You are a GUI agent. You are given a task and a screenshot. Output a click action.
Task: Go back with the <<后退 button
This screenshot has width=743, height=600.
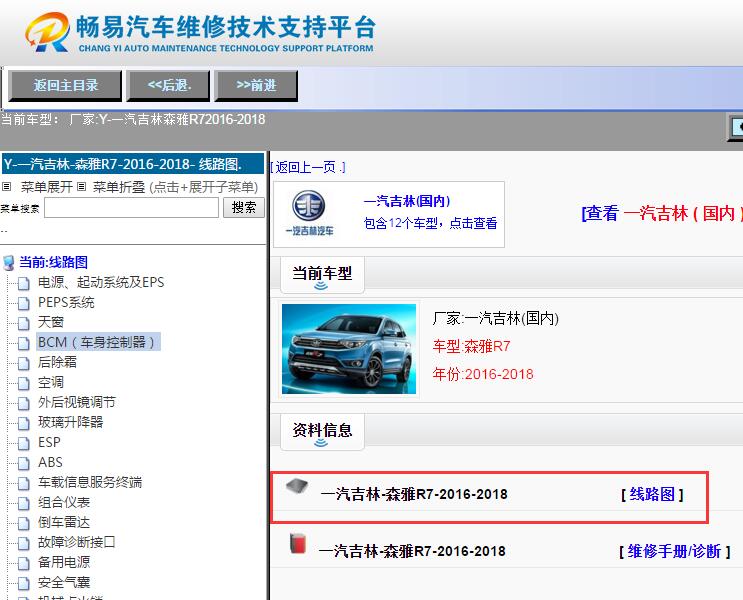(x=168, y=85)
